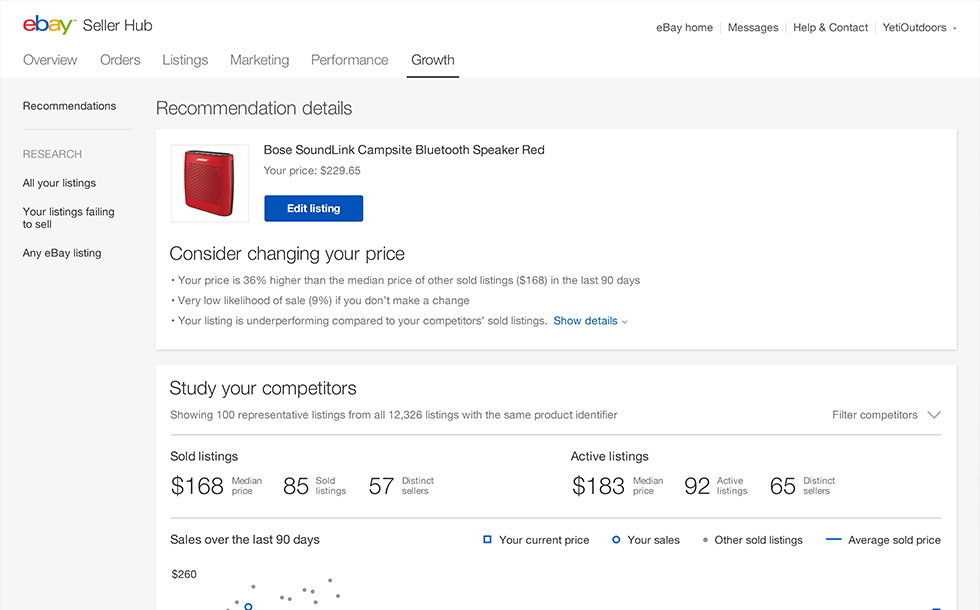Expand Show details link
Viewport: 980px width, 610px height.
(591, 321)
